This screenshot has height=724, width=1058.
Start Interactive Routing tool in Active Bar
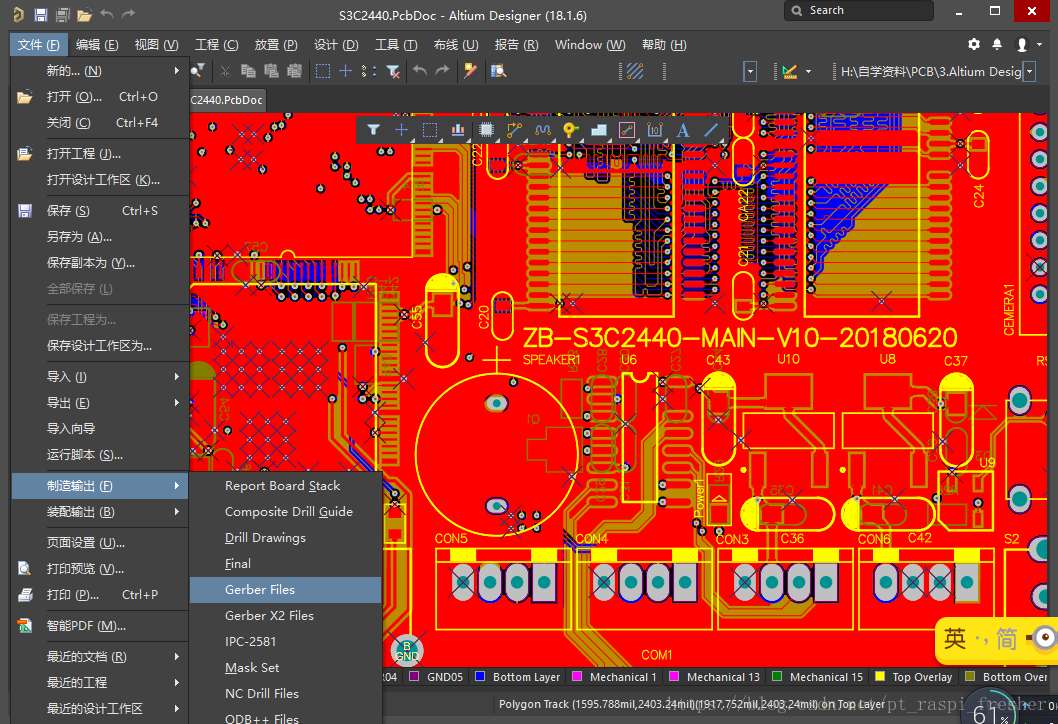coord(514,130)
